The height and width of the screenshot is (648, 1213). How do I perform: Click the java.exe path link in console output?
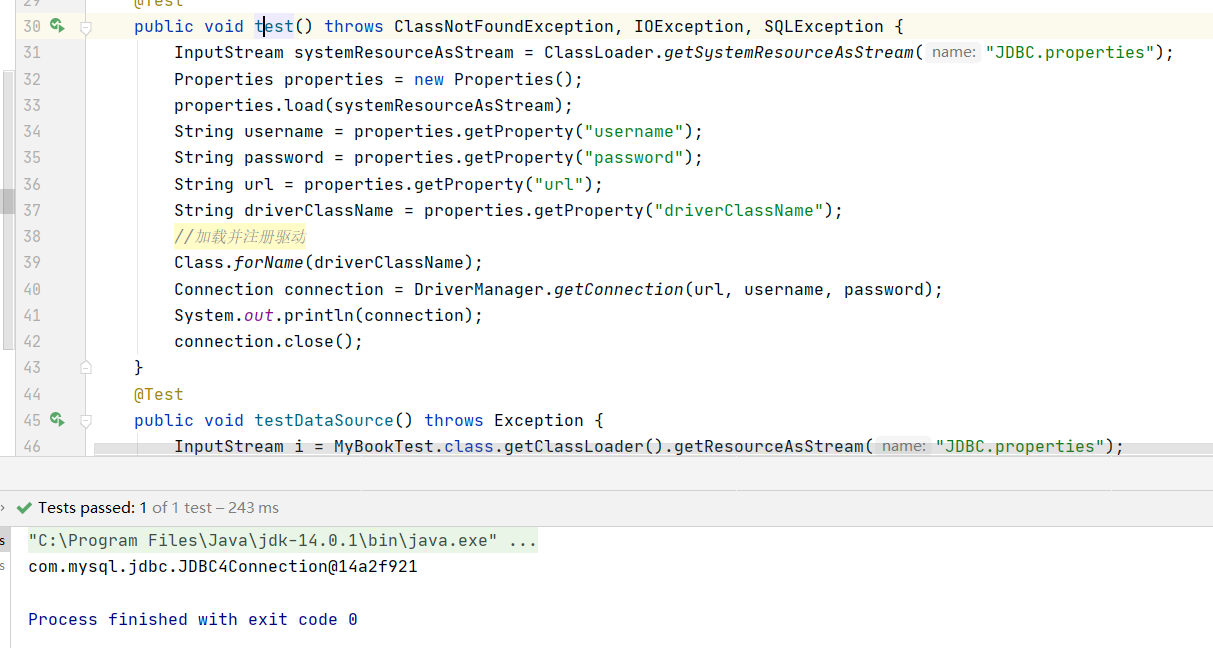(260, 539)
